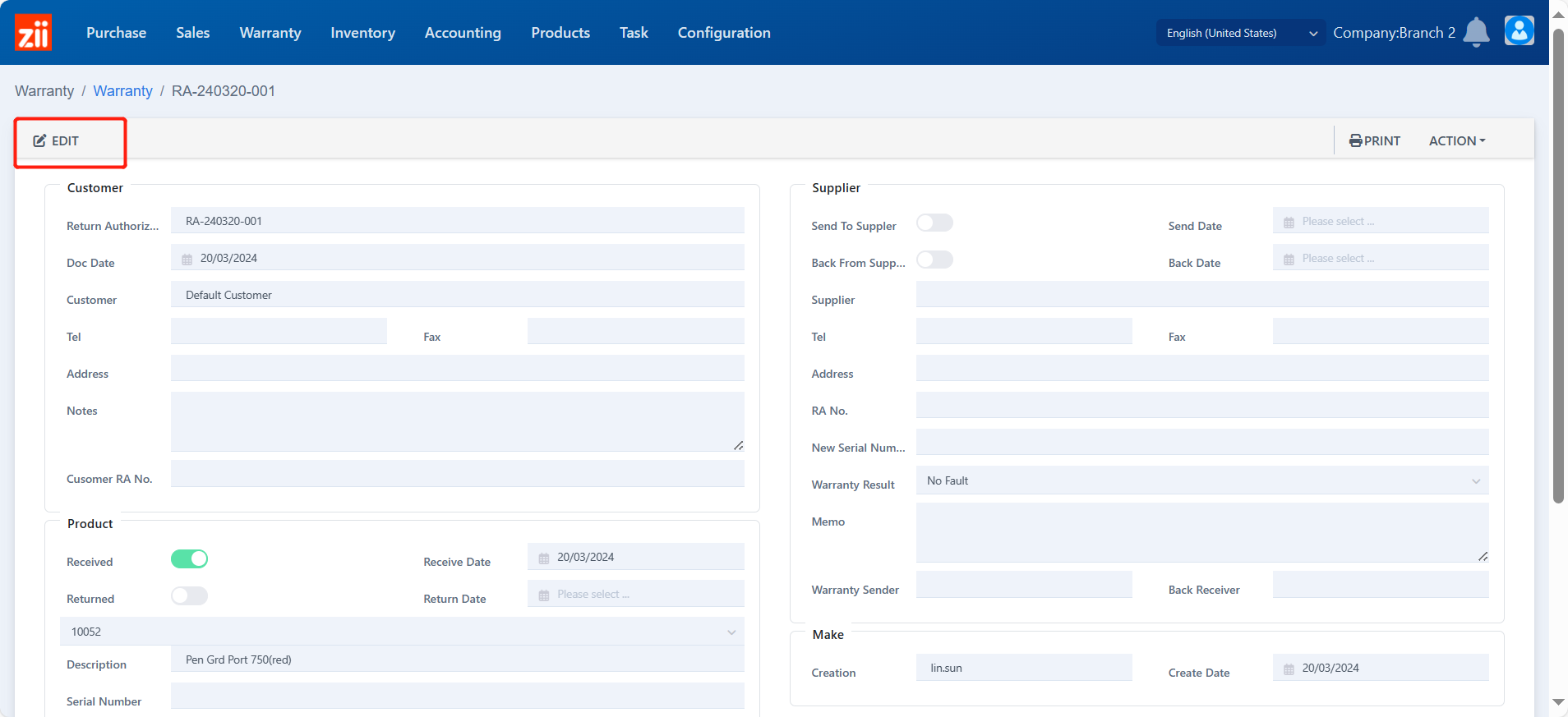This screenshot has height=717, width=1568.
Task: Click calendar icon in Receive Date field
Action: 544,558
